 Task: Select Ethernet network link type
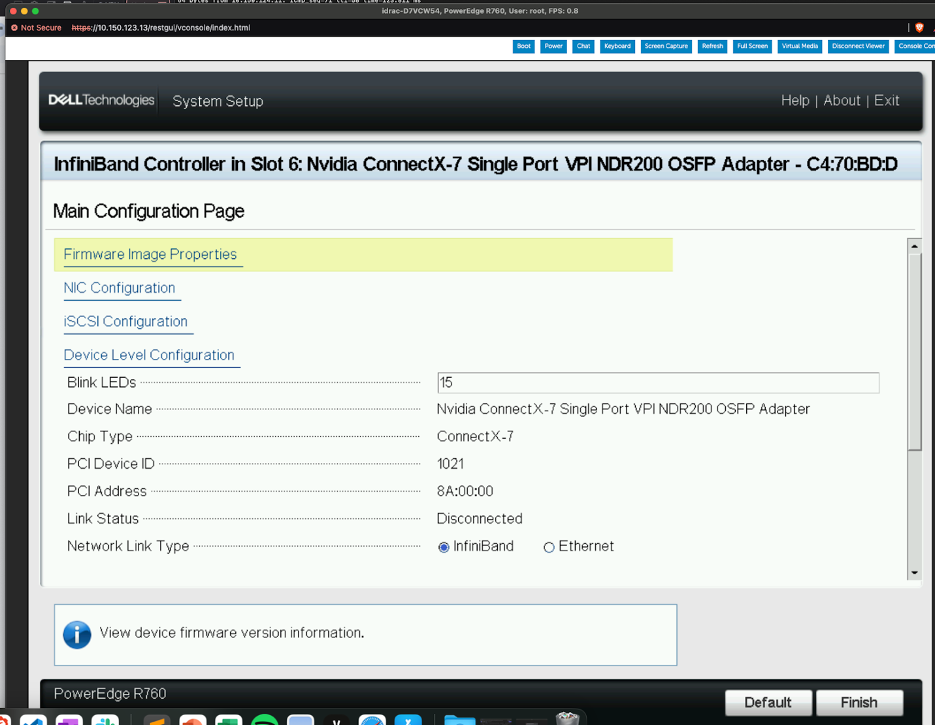[x=549, y=547]
